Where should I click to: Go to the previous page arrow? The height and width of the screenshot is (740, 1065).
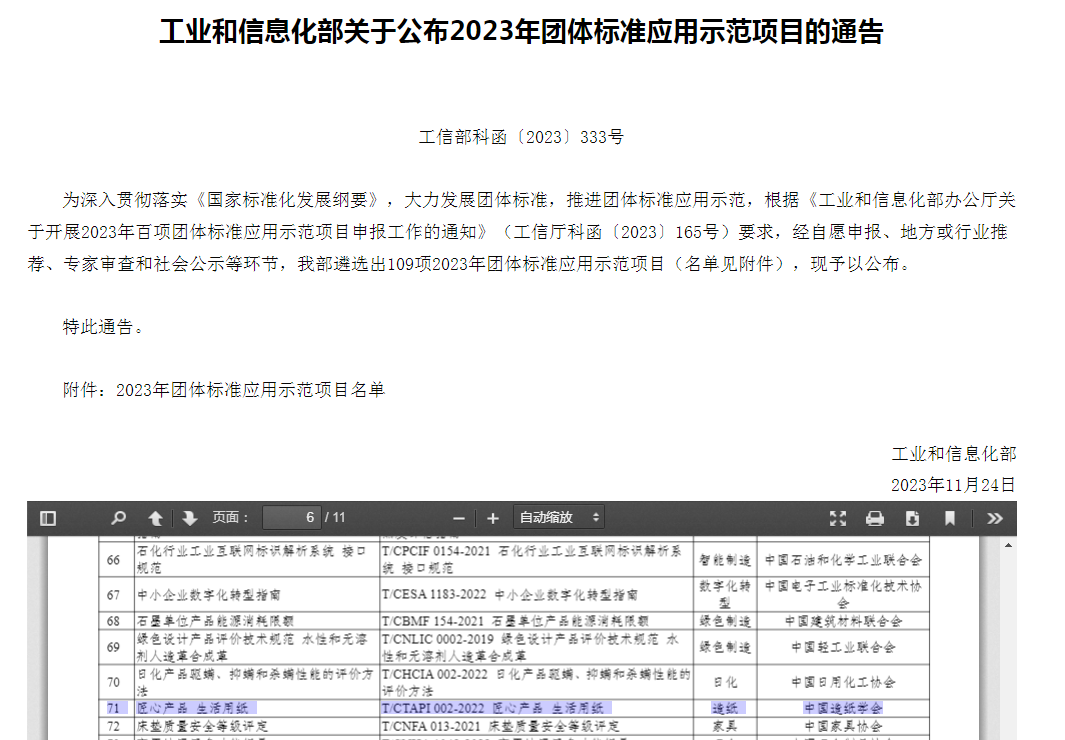click(x=155, y=518)
